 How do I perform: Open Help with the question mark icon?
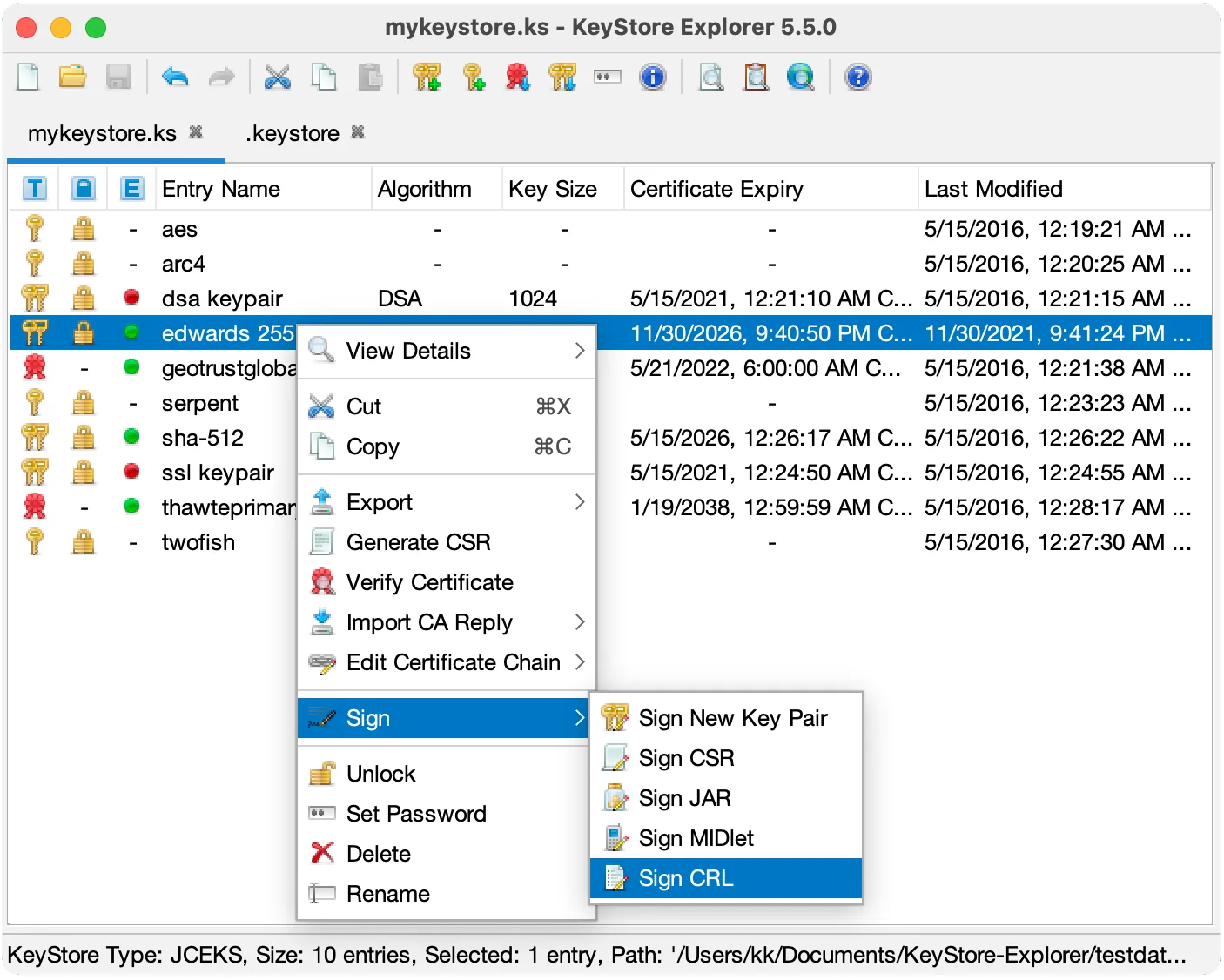pos(857,77)
